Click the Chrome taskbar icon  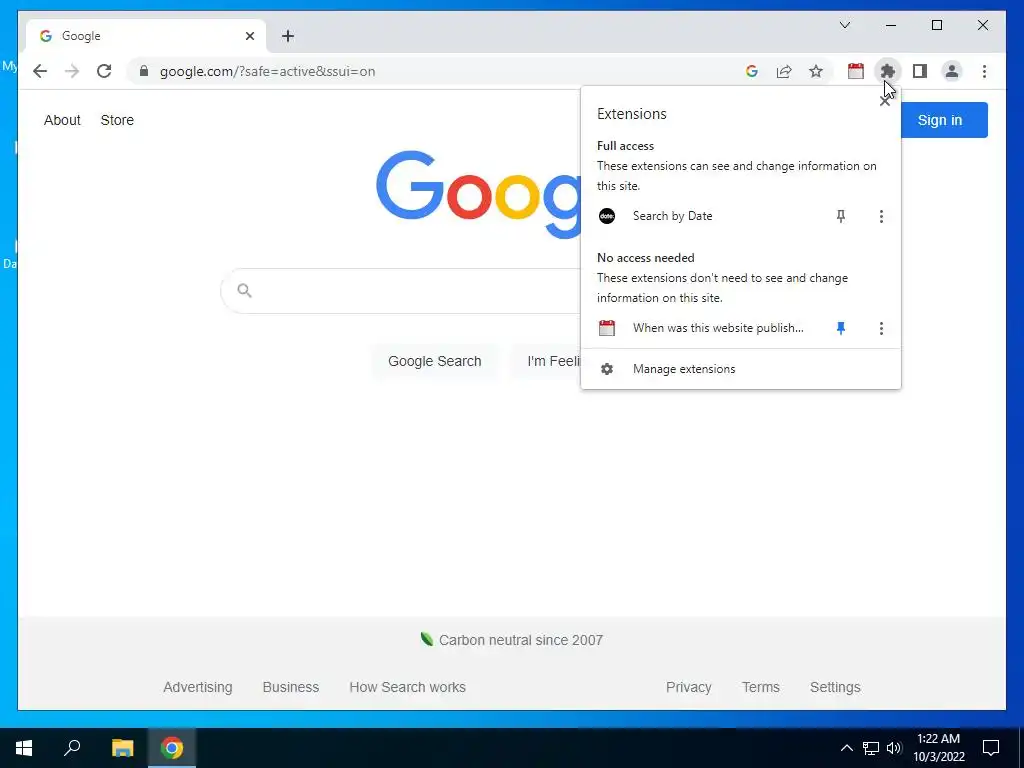tap(172, 748)
